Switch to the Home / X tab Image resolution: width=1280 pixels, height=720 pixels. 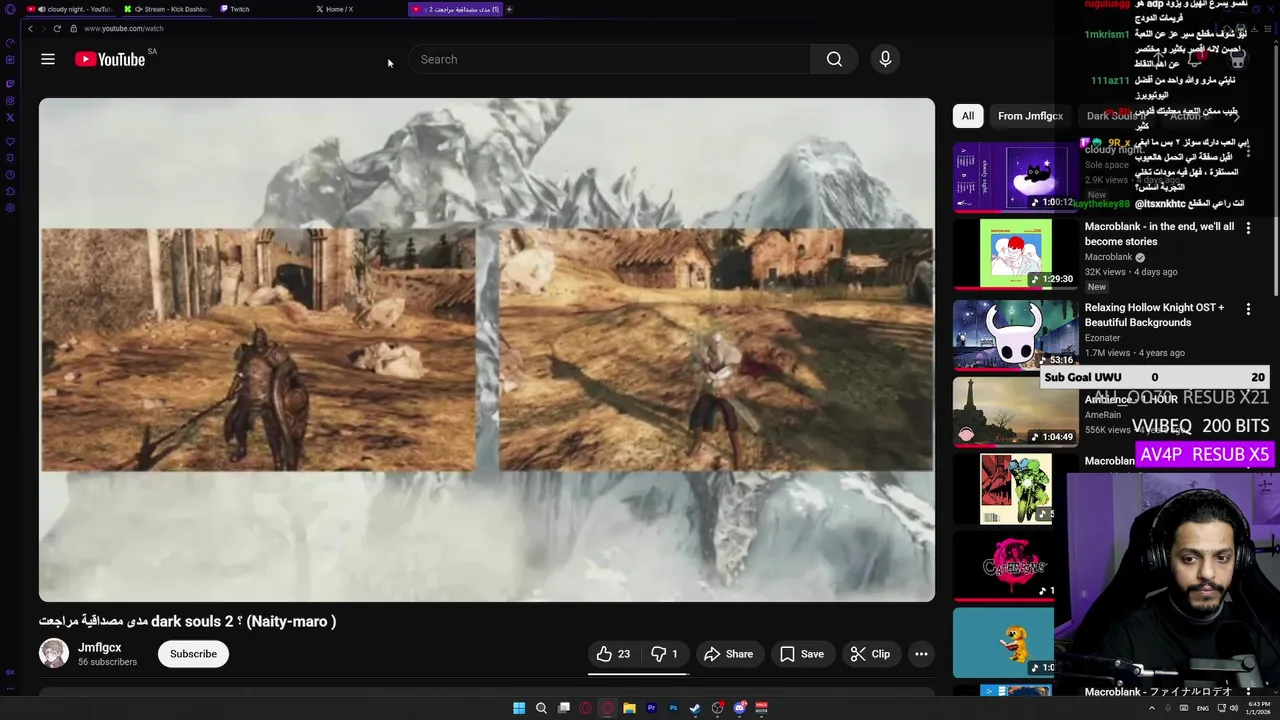[358, 9]
